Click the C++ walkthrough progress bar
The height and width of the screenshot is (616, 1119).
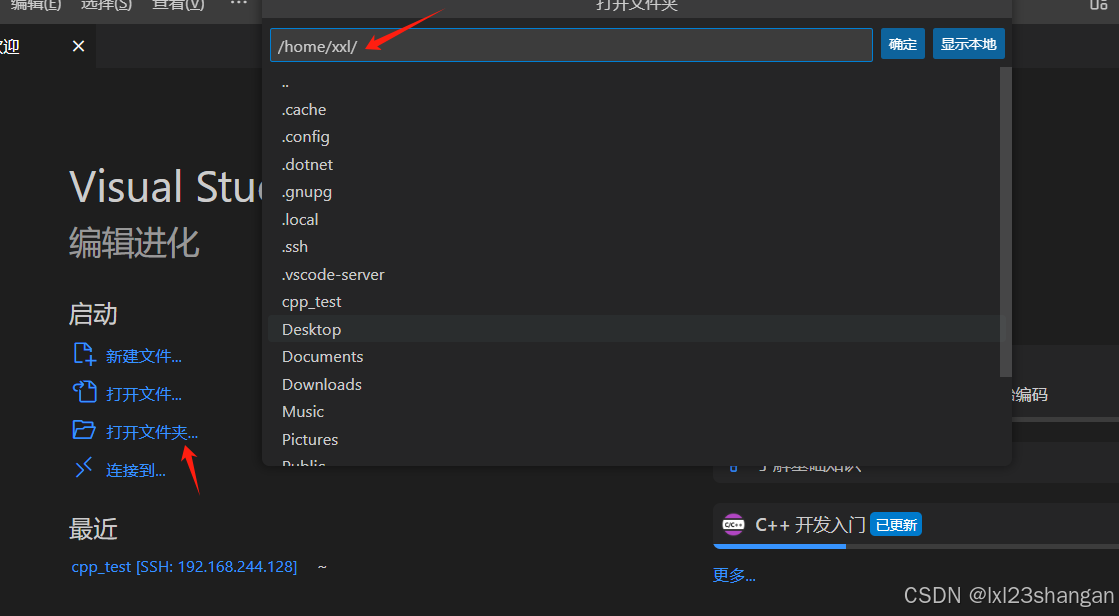click(916, 547)
